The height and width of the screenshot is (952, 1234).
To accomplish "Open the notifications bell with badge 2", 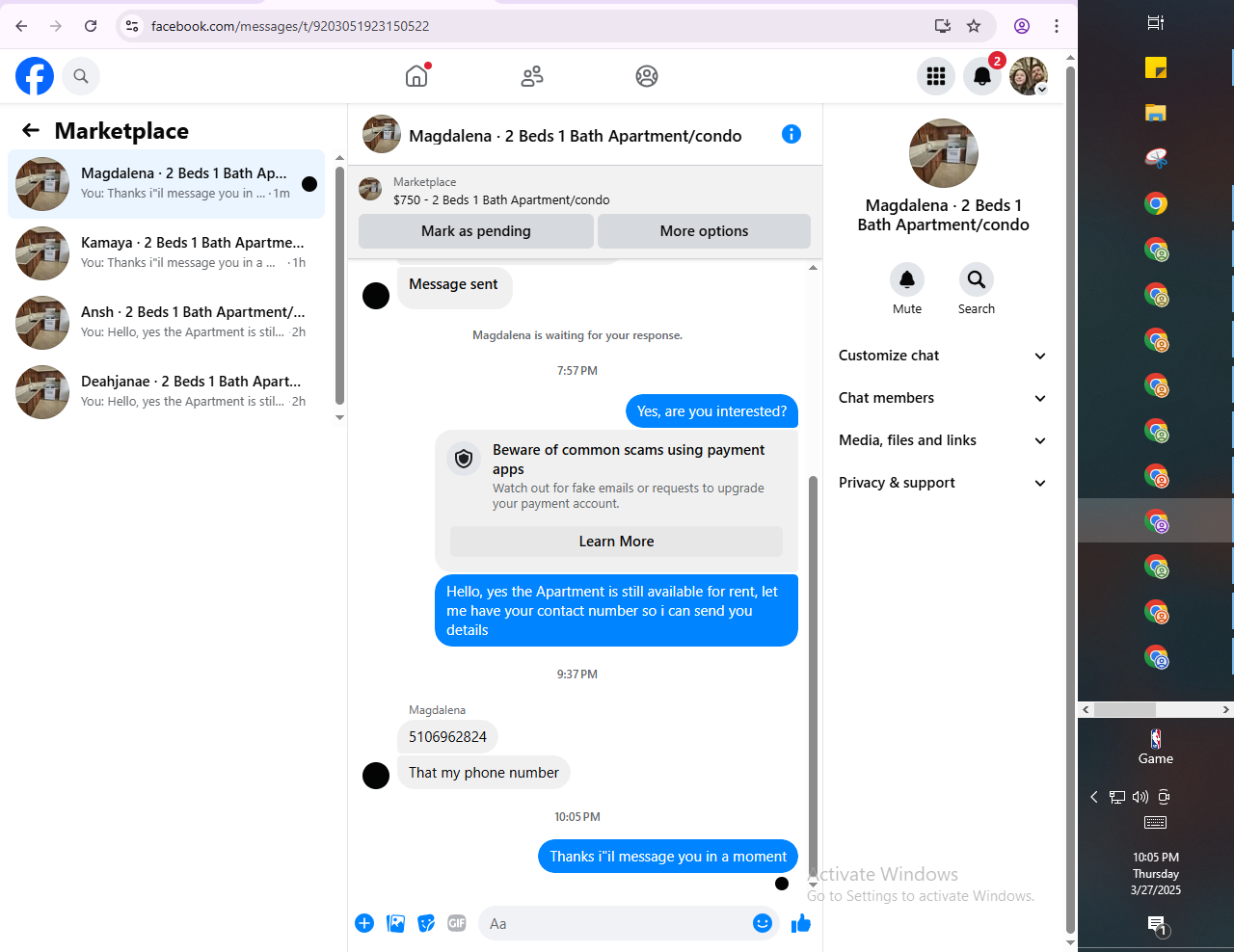I will pyautogui.click(x=982, y=76).
